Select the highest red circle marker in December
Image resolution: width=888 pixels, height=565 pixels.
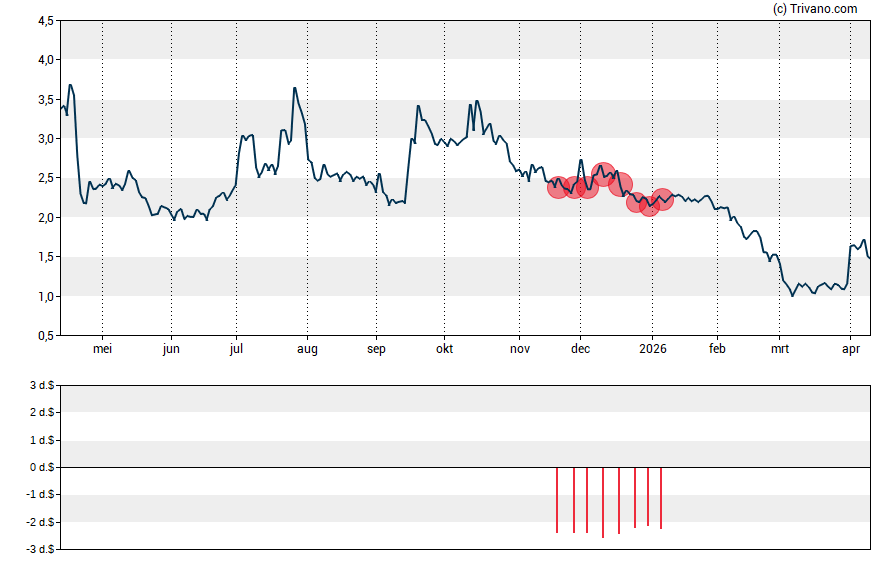[x=603, y=175]
